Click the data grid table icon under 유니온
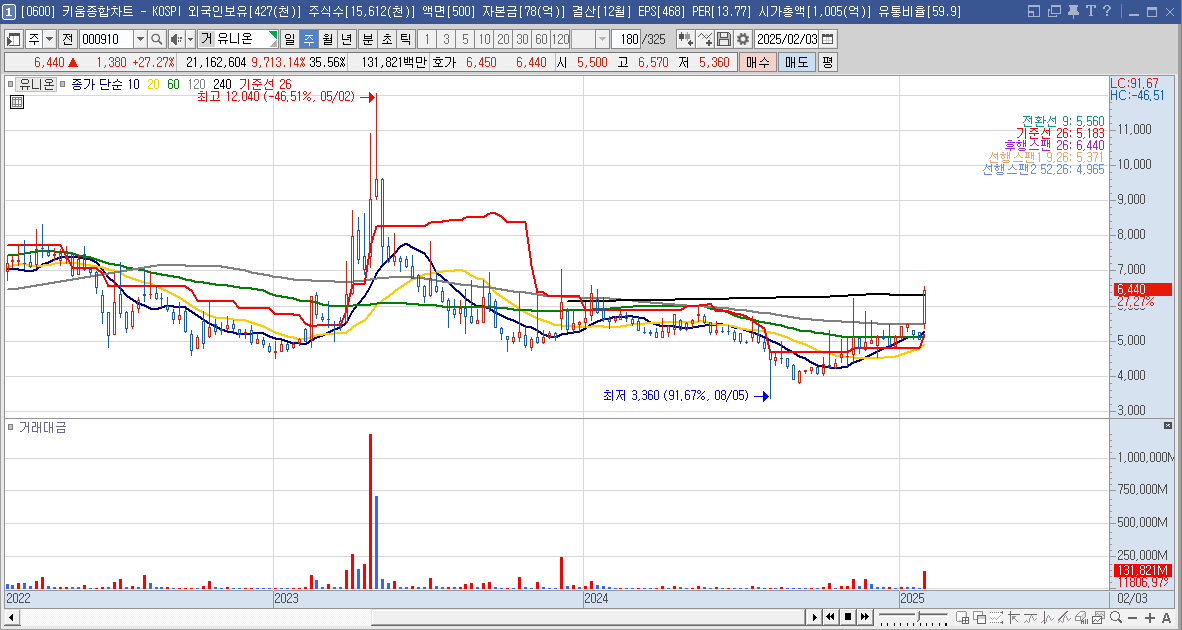Image resolution: width=1182 pixels, height=630 pixels. click(x=17, y=102)
